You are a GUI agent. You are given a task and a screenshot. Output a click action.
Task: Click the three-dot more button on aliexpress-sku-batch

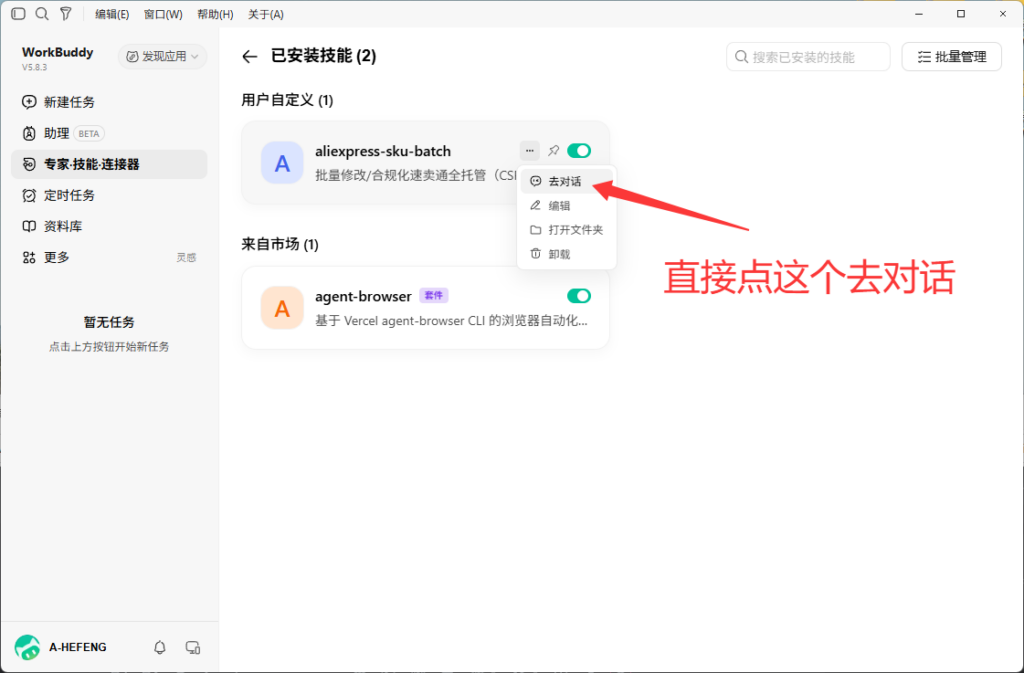(530, 151)
